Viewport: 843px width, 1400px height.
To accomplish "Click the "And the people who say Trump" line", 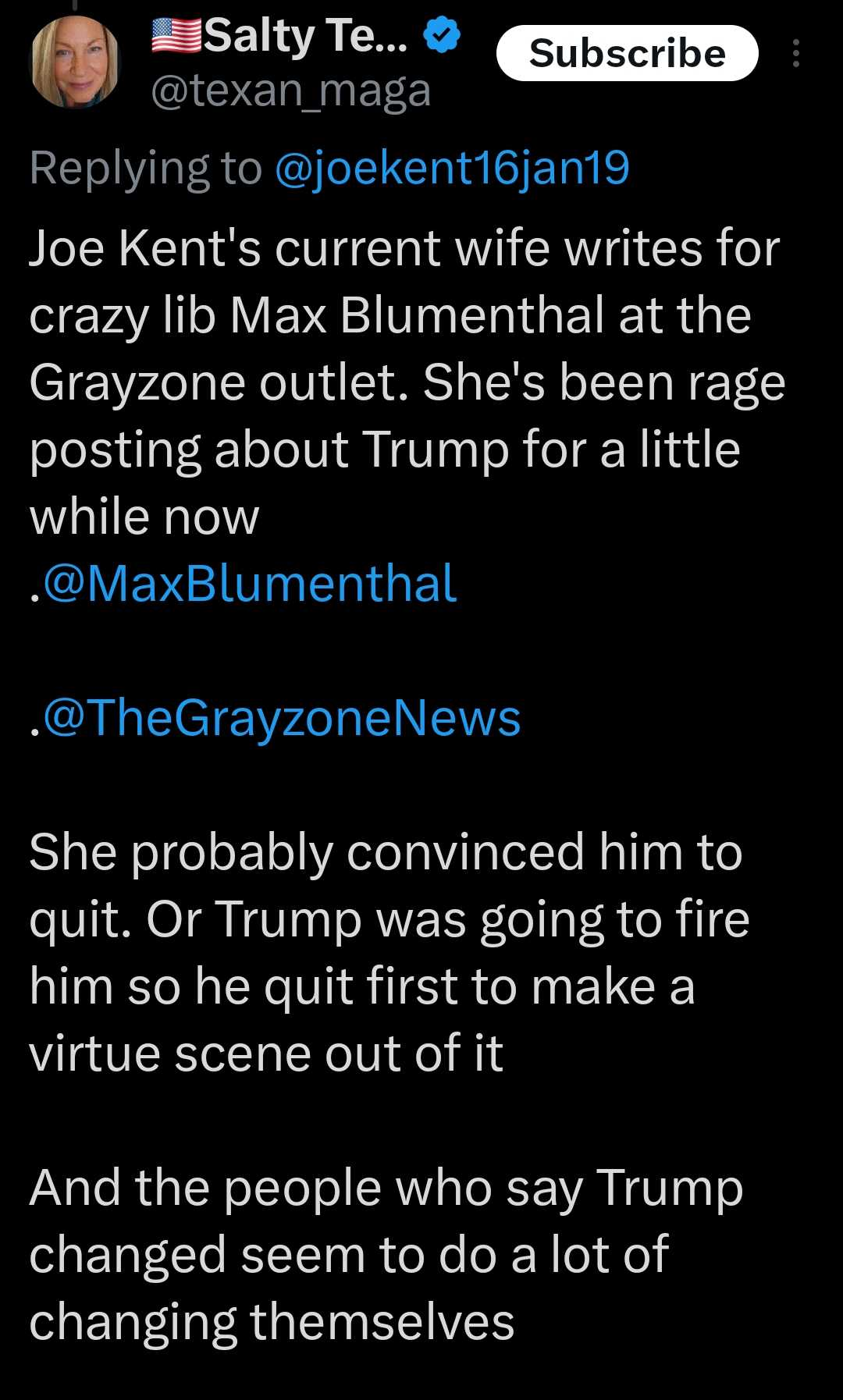I will 386,1188.
